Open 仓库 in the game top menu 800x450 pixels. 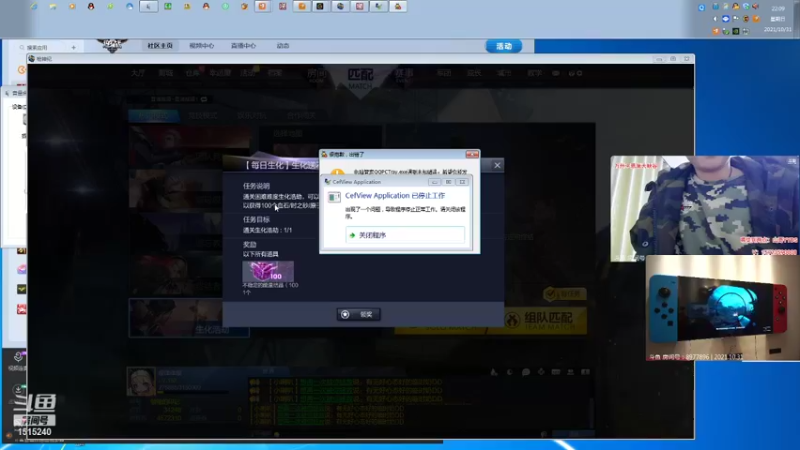tap(192, 73)
